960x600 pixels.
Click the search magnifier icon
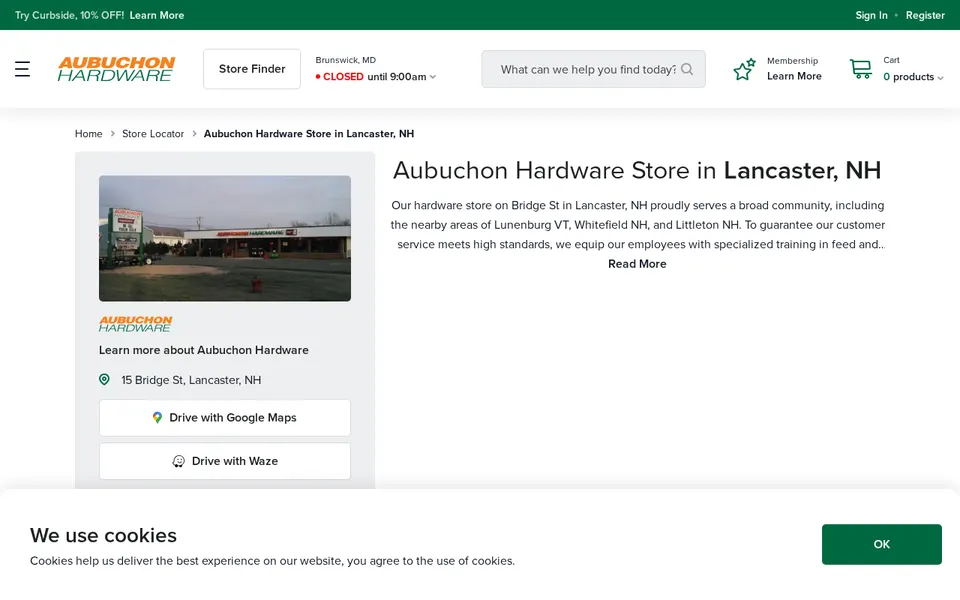pos(687,69)
